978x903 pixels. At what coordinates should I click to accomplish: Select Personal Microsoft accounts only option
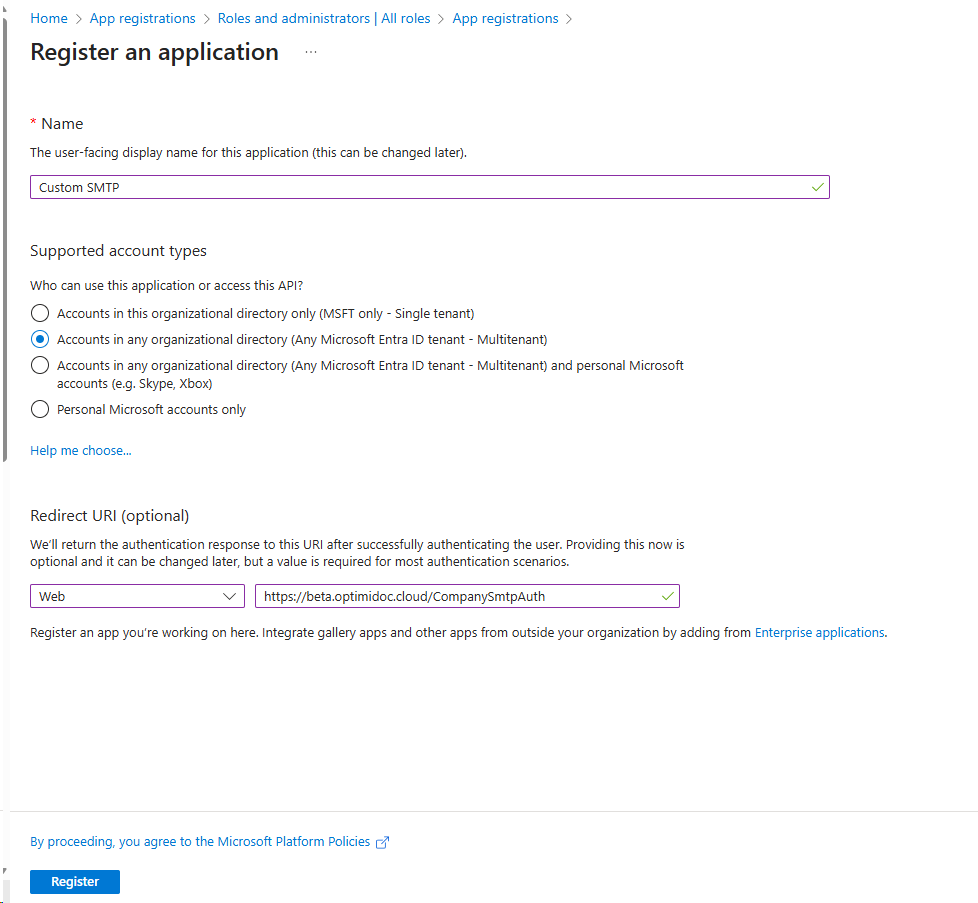click(40, 409)
